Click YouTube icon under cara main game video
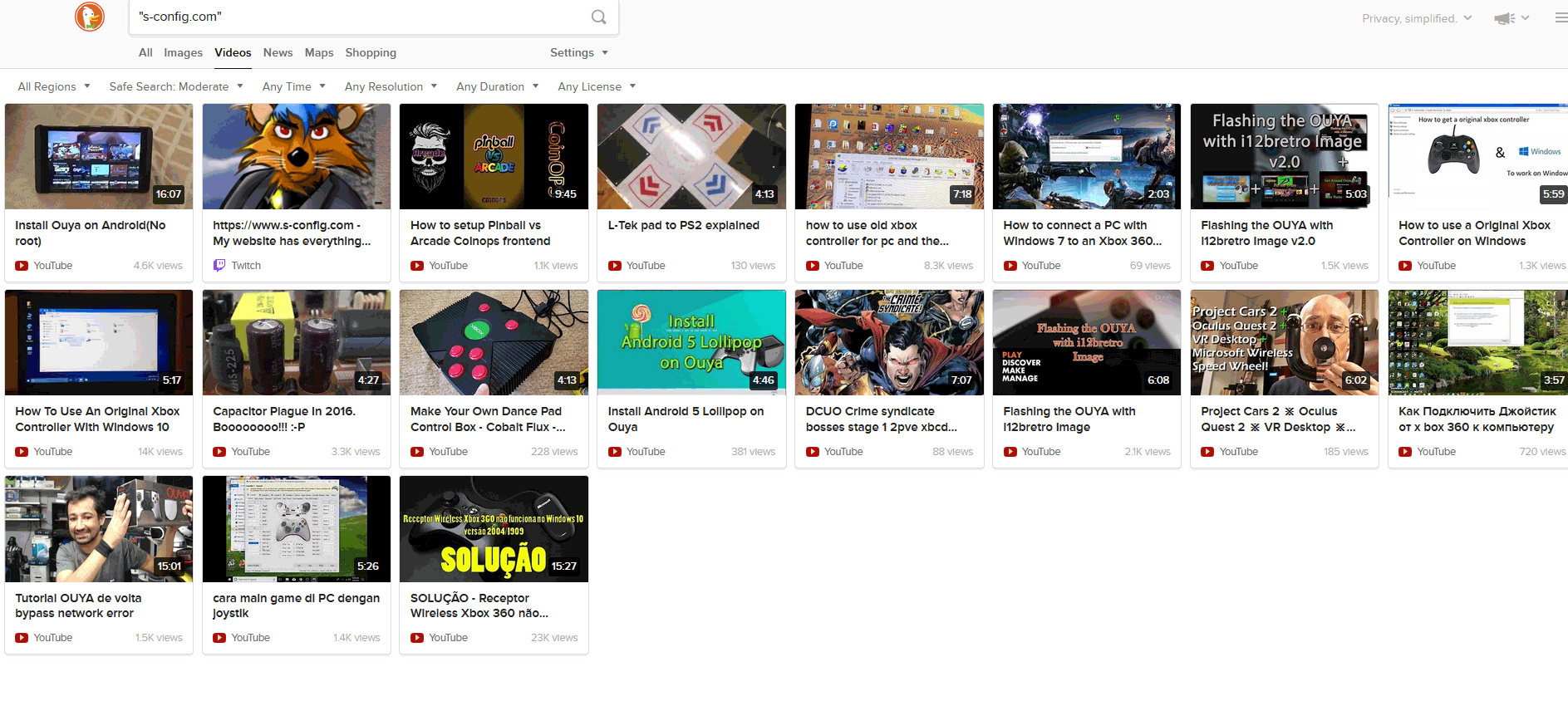 [x=219, y=638]
